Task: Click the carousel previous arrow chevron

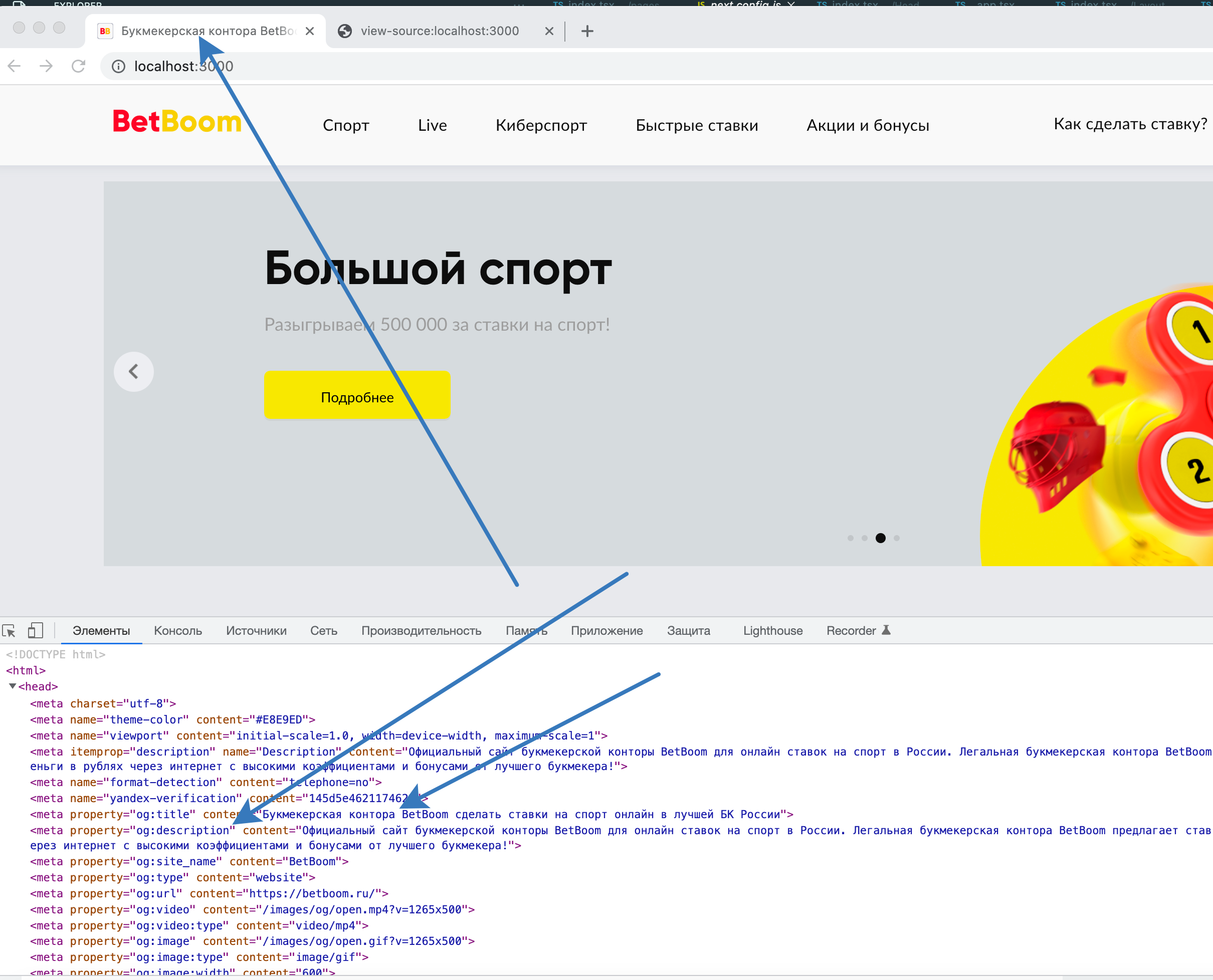Action: pos(133,371)
